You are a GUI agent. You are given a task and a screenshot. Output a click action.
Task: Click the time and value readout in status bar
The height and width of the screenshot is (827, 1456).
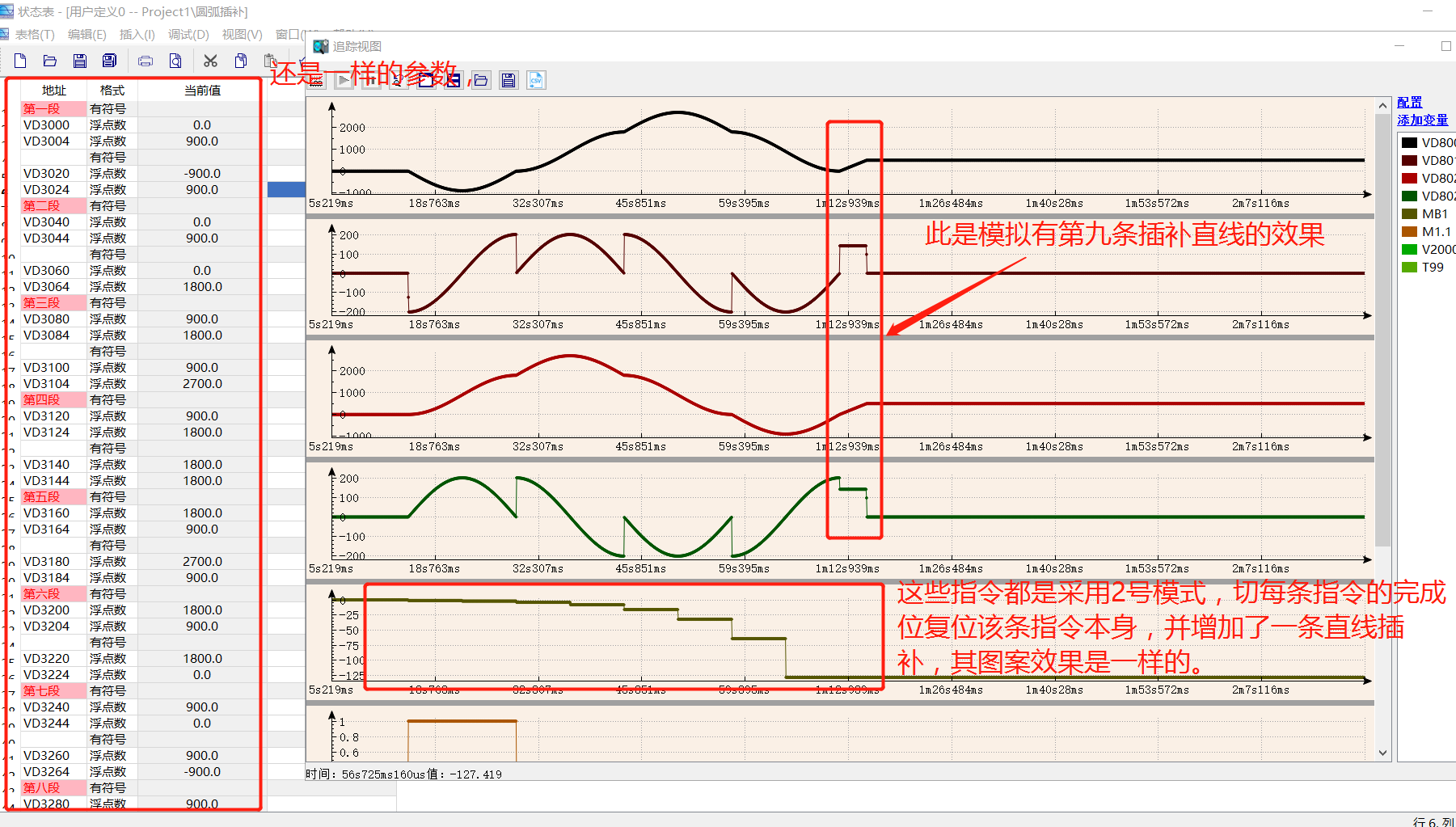[403, 774]
